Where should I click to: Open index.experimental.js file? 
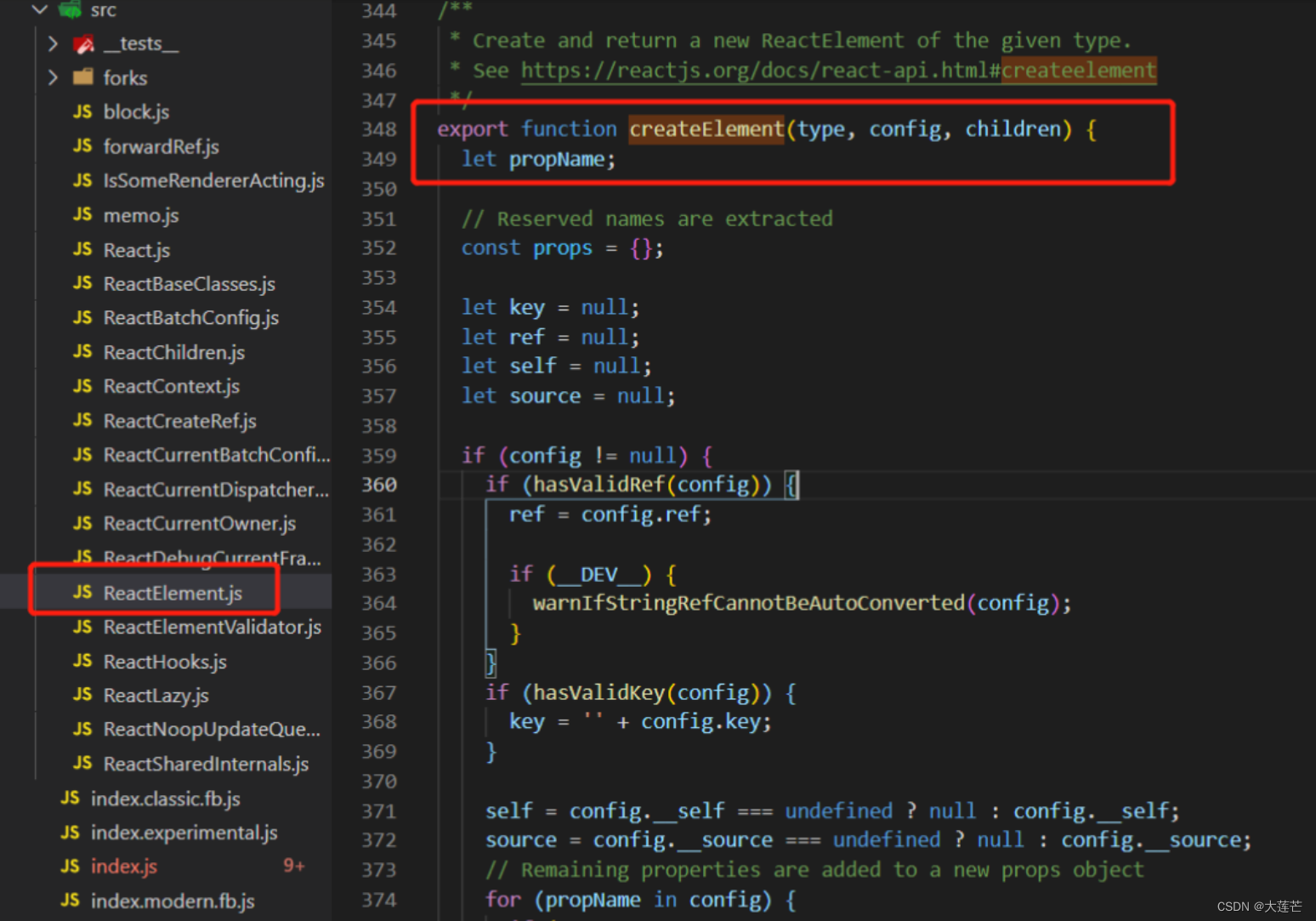pyautogui.click(x=184, y=832)
